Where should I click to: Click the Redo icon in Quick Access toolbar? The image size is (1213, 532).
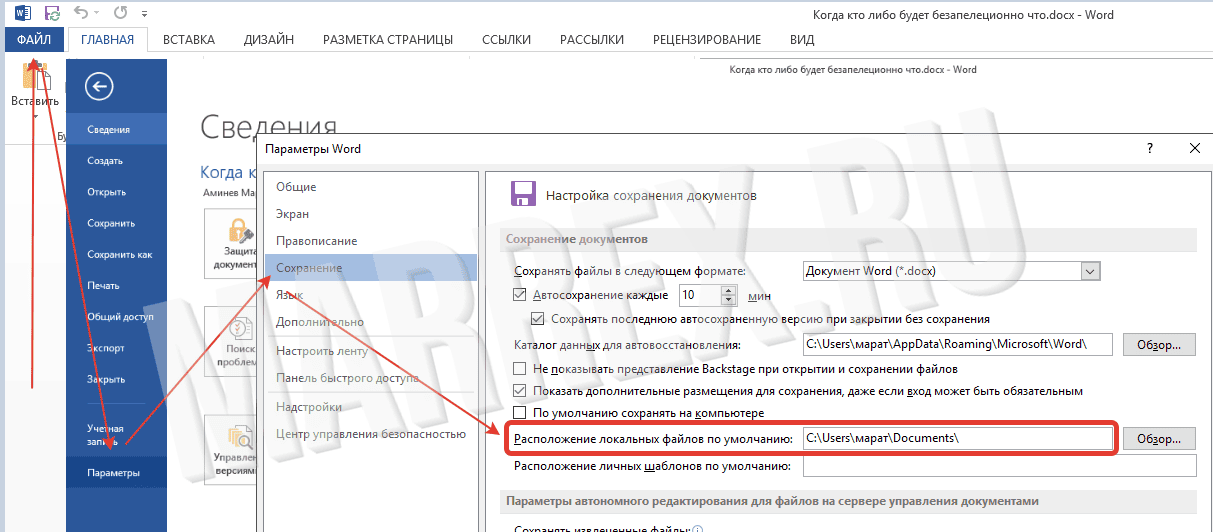(120, 14)
